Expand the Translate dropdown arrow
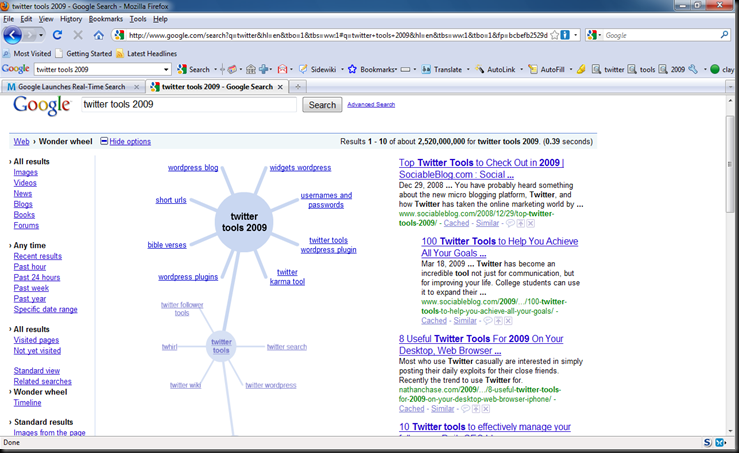 (x=468, y=69)
